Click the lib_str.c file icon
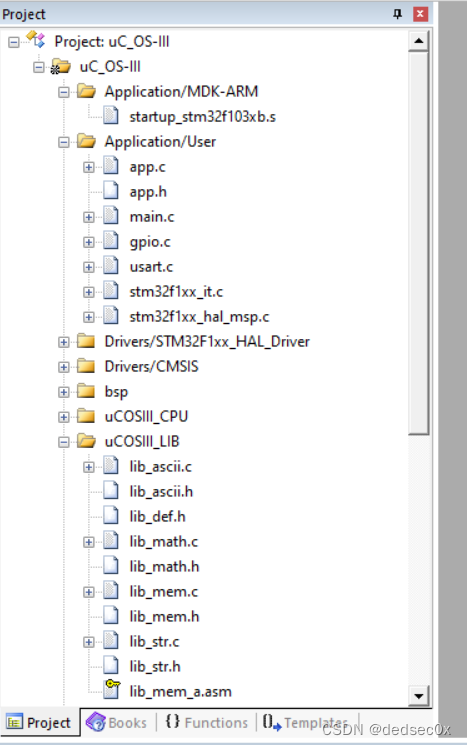The width and height of the screenshot is (467, 745). click(x=111, y=641)
